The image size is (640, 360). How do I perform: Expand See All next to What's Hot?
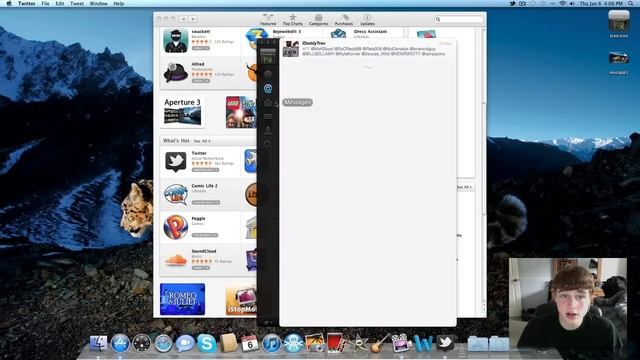pos(202,141)
